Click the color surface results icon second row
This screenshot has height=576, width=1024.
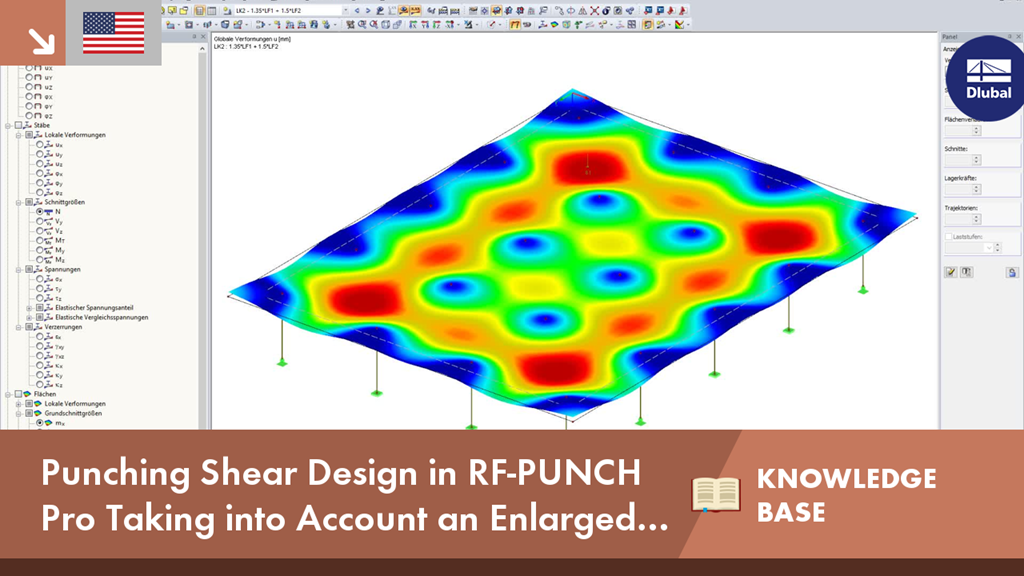(x=554, y=25)
